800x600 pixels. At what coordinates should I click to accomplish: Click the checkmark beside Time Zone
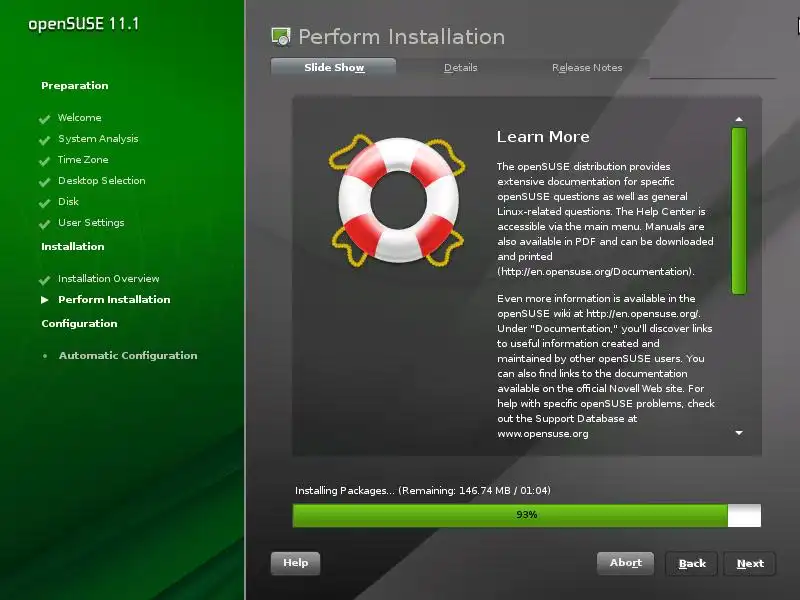click(x=45, y=160)
